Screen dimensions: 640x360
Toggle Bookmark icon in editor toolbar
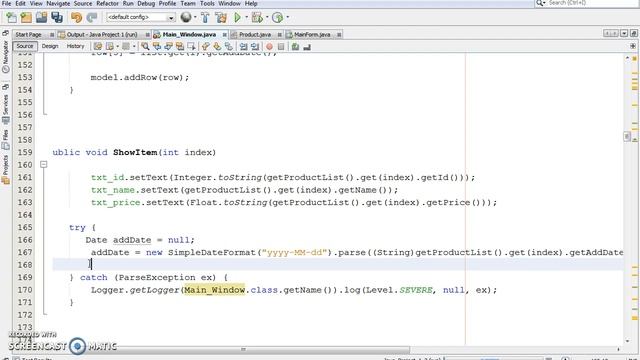229,47
